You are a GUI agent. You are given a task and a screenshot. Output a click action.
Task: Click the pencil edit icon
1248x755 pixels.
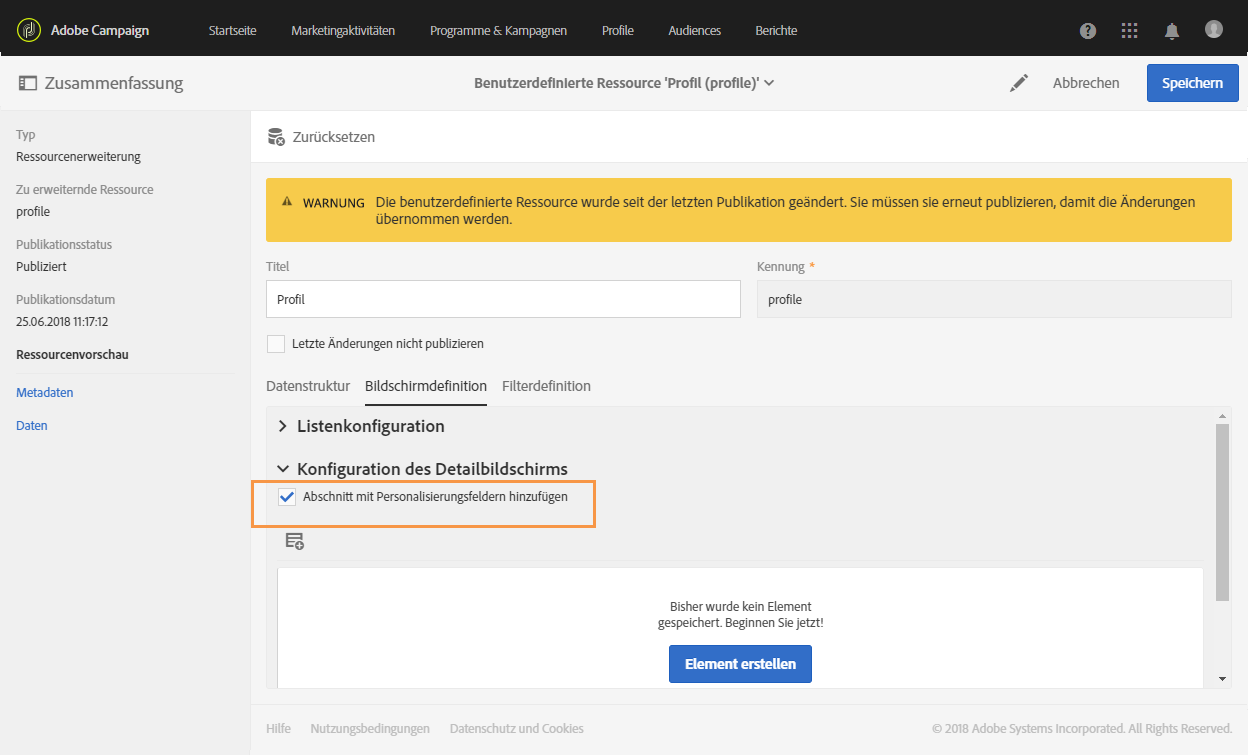1019,84
